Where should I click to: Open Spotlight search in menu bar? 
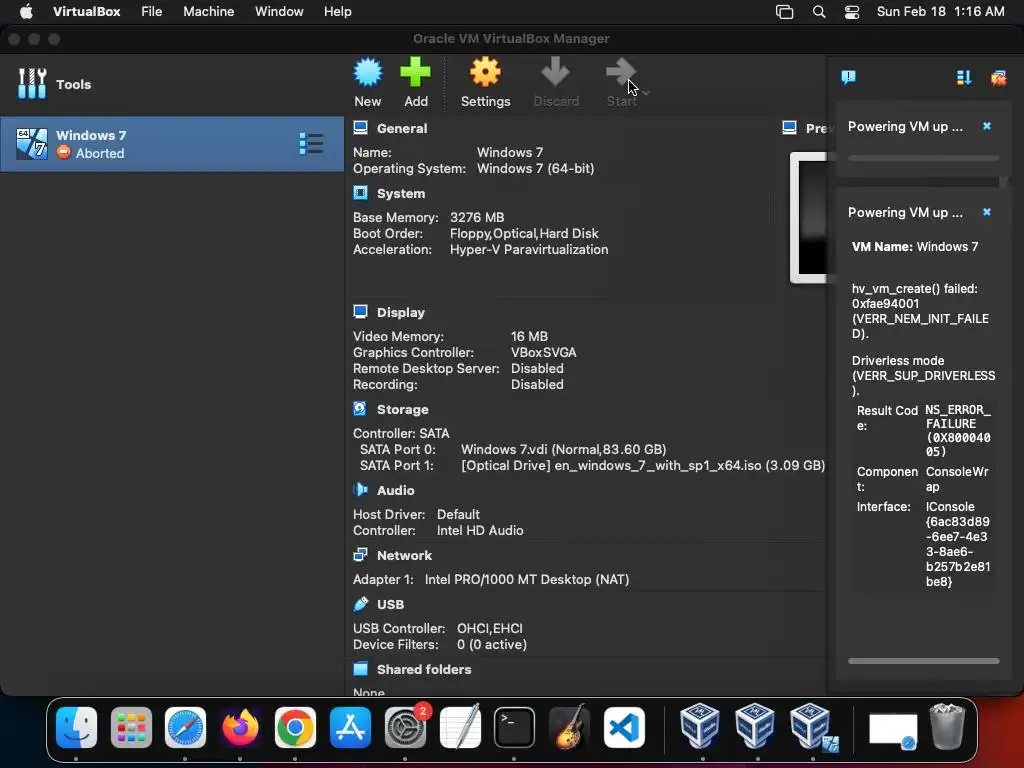point(819,12)
